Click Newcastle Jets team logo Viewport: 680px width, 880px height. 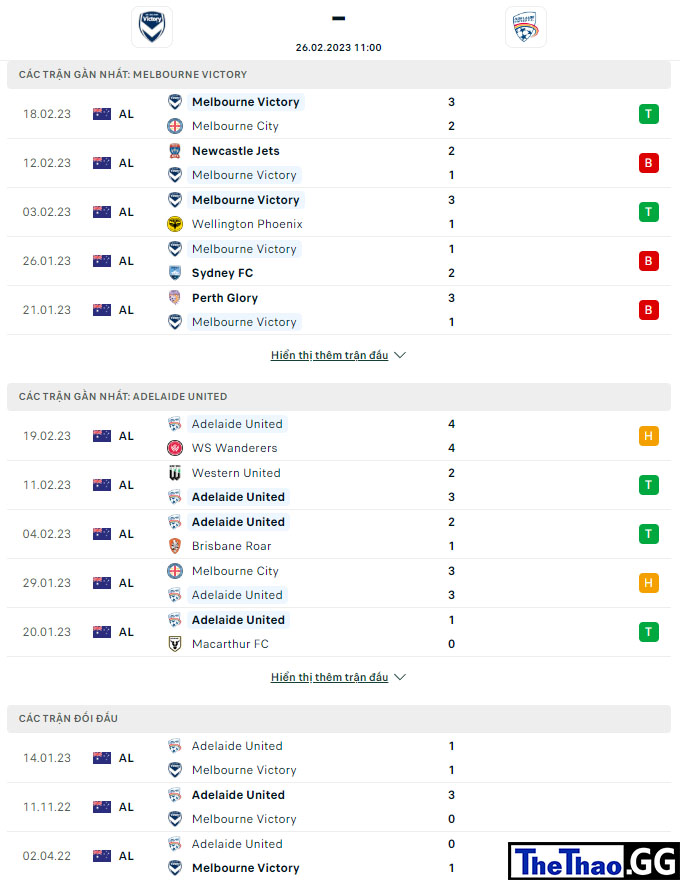tap(175, 151)
